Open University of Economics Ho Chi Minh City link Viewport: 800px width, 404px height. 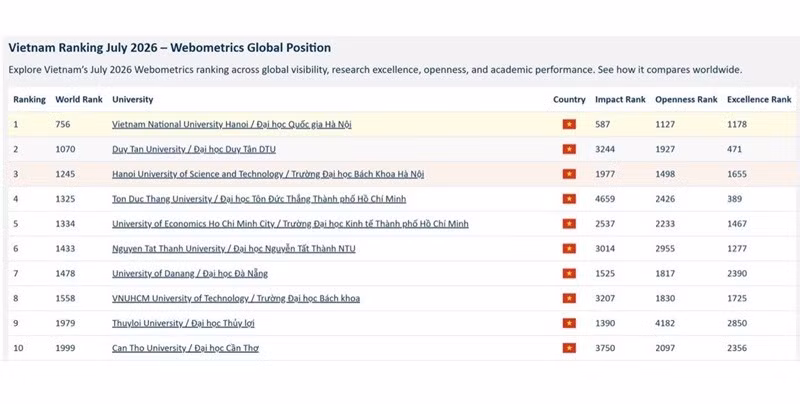click(x=290, y=224)
